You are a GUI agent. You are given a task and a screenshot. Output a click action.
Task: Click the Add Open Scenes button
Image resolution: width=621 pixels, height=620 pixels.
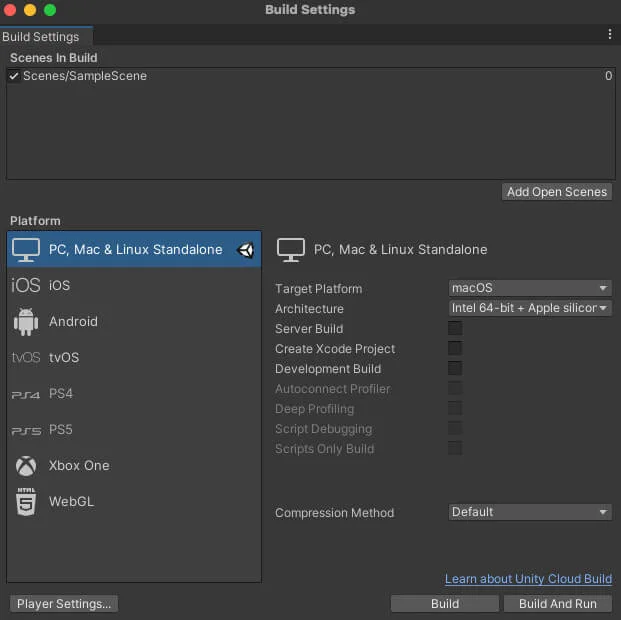click(557, 192)
